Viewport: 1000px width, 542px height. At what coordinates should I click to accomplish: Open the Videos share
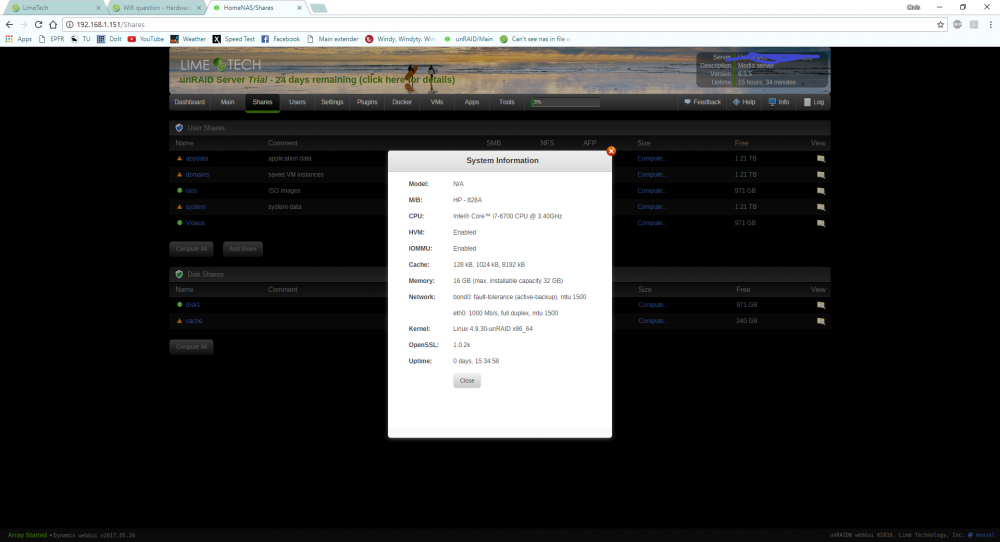tap(195, 223)
